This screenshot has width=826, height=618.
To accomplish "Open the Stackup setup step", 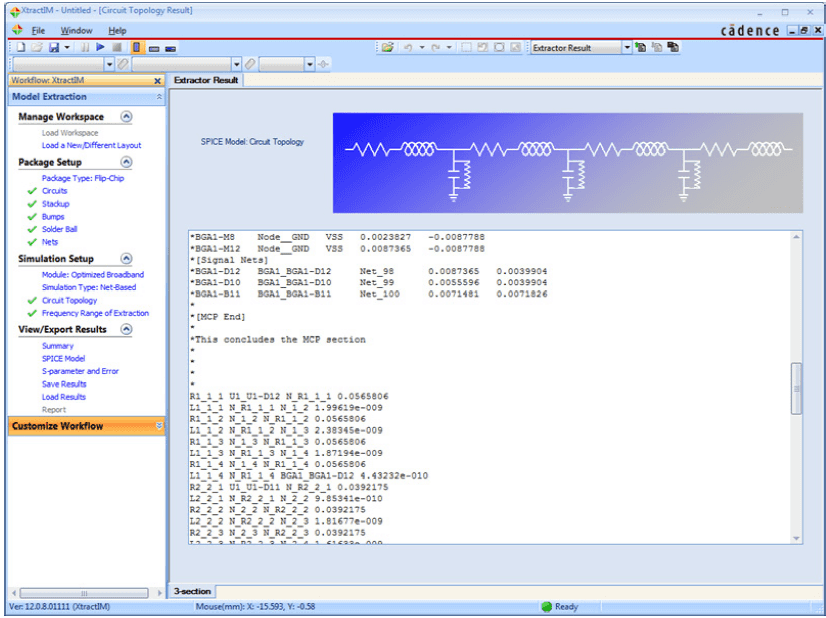I will pos(55,204).
